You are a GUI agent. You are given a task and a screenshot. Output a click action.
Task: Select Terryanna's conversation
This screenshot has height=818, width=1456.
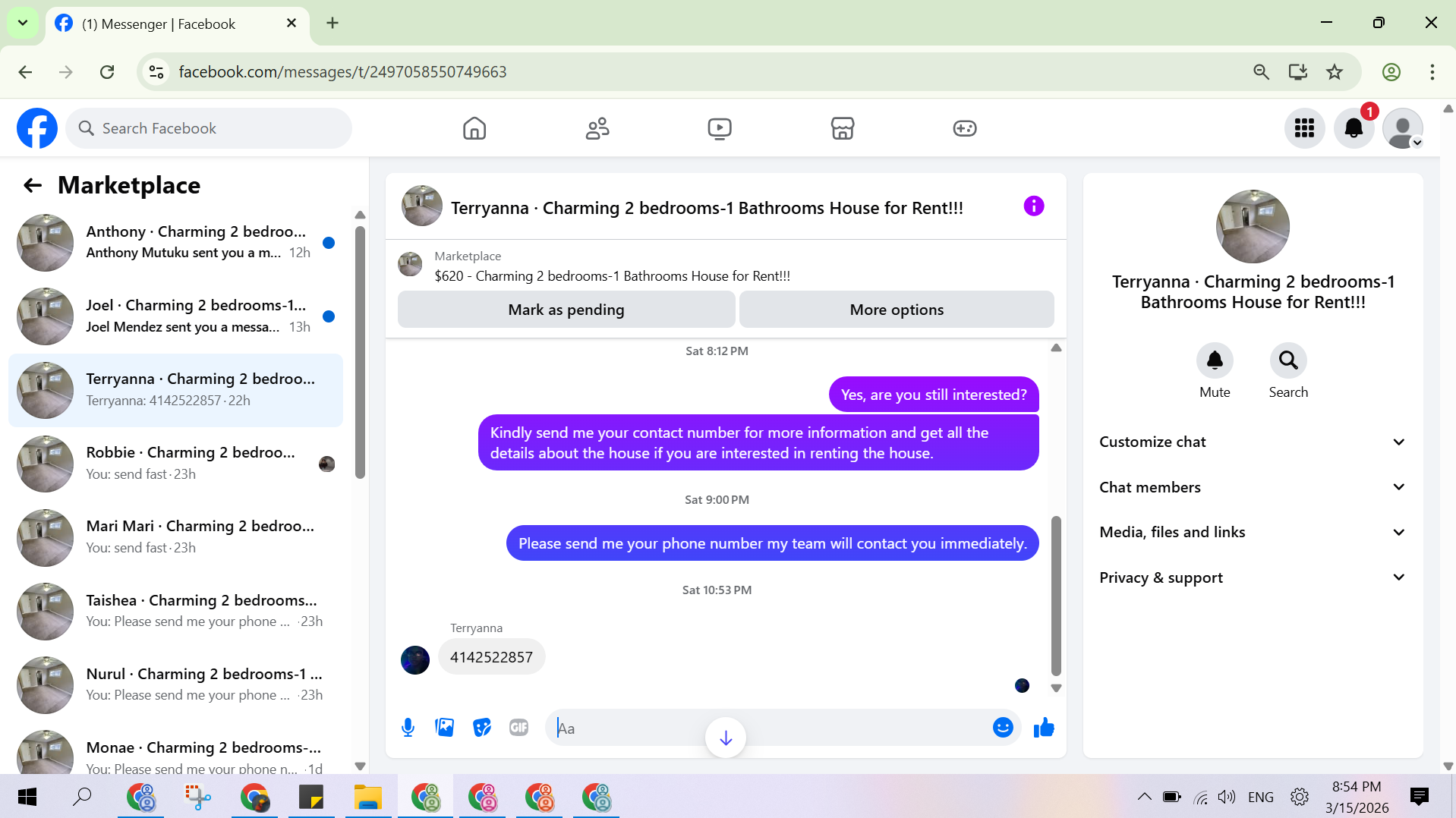pos(175,390)
